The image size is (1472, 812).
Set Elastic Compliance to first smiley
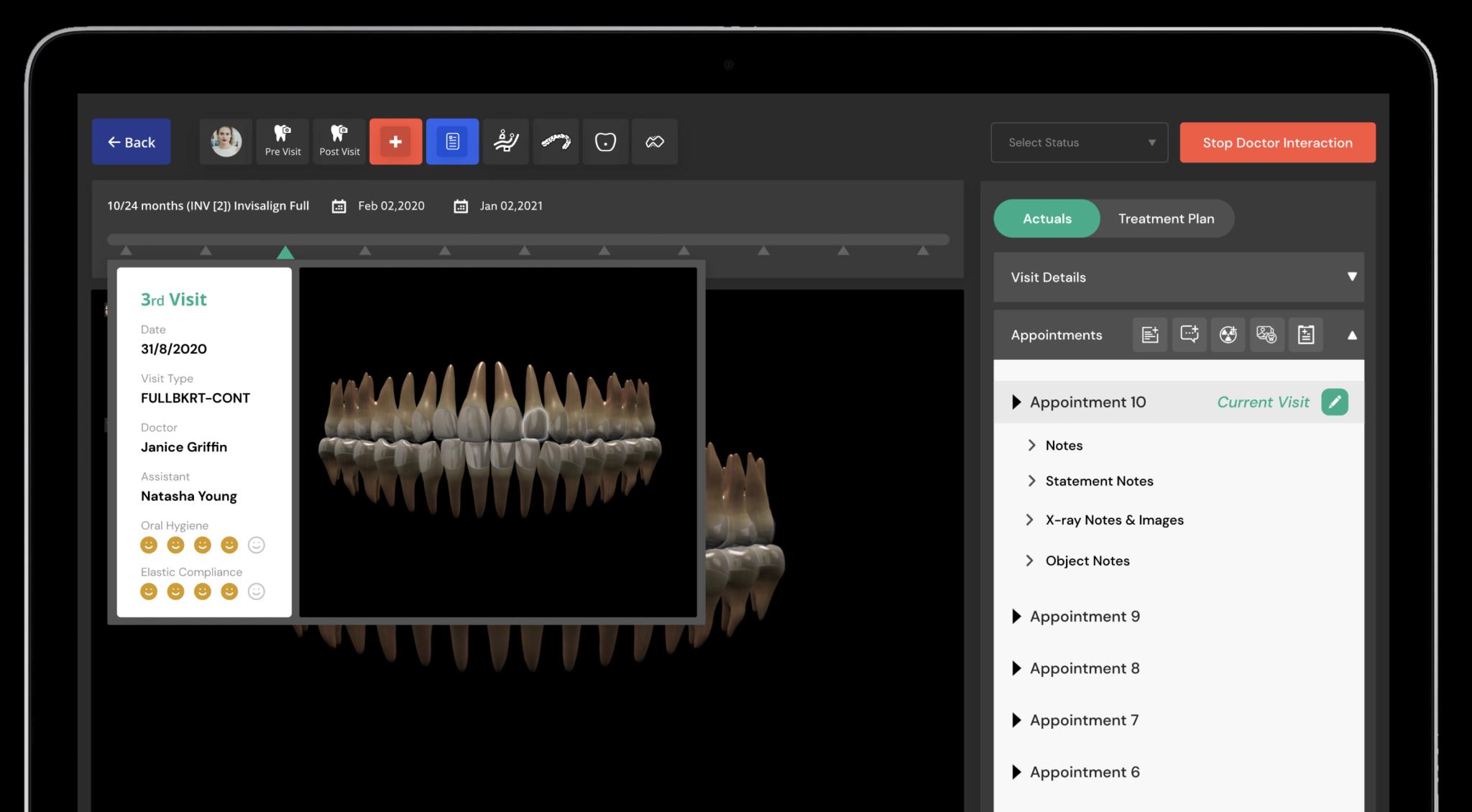click(149, 591)
